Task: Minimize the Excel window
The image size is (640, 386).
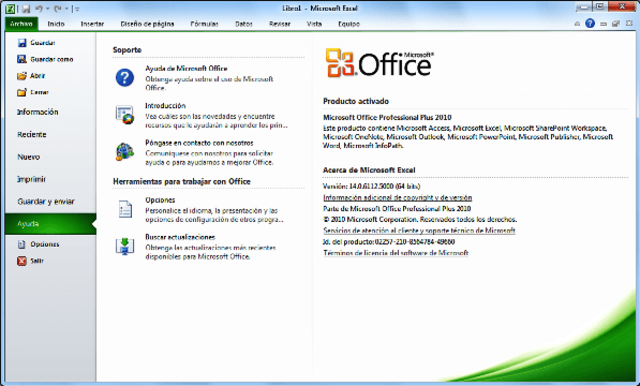Action: click(x=584, y=7)
